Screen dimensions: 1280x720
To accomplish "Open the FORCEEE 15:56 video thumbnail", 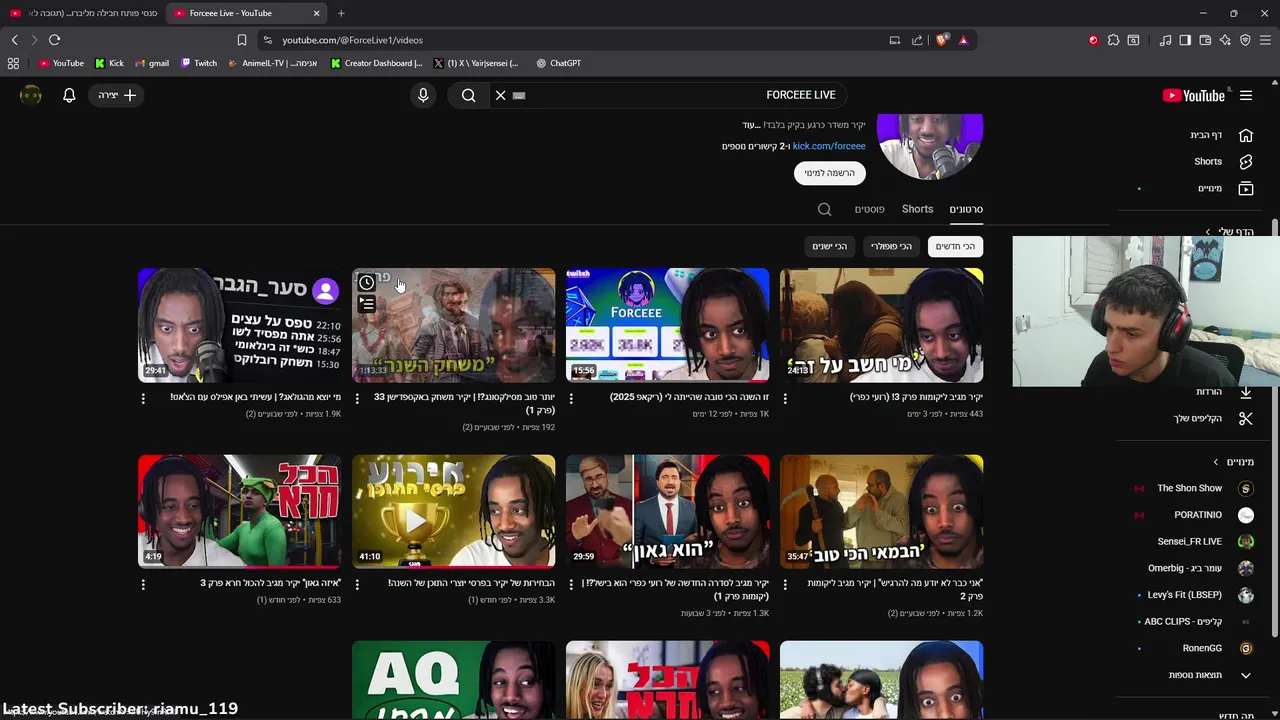I will [667, 325].
